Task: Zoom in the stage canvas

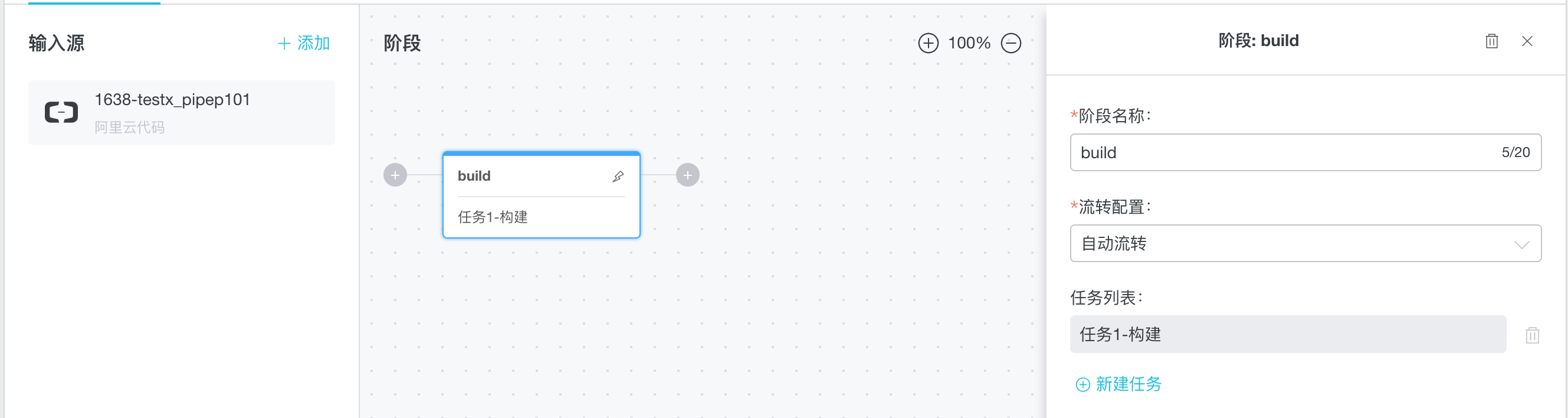Action: coord(928,43)
